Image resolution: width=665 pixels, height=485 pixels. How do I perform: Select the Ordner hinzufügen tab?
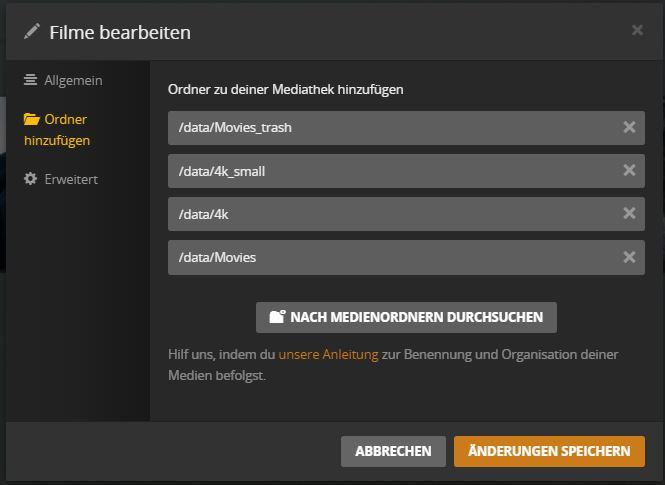57,130
